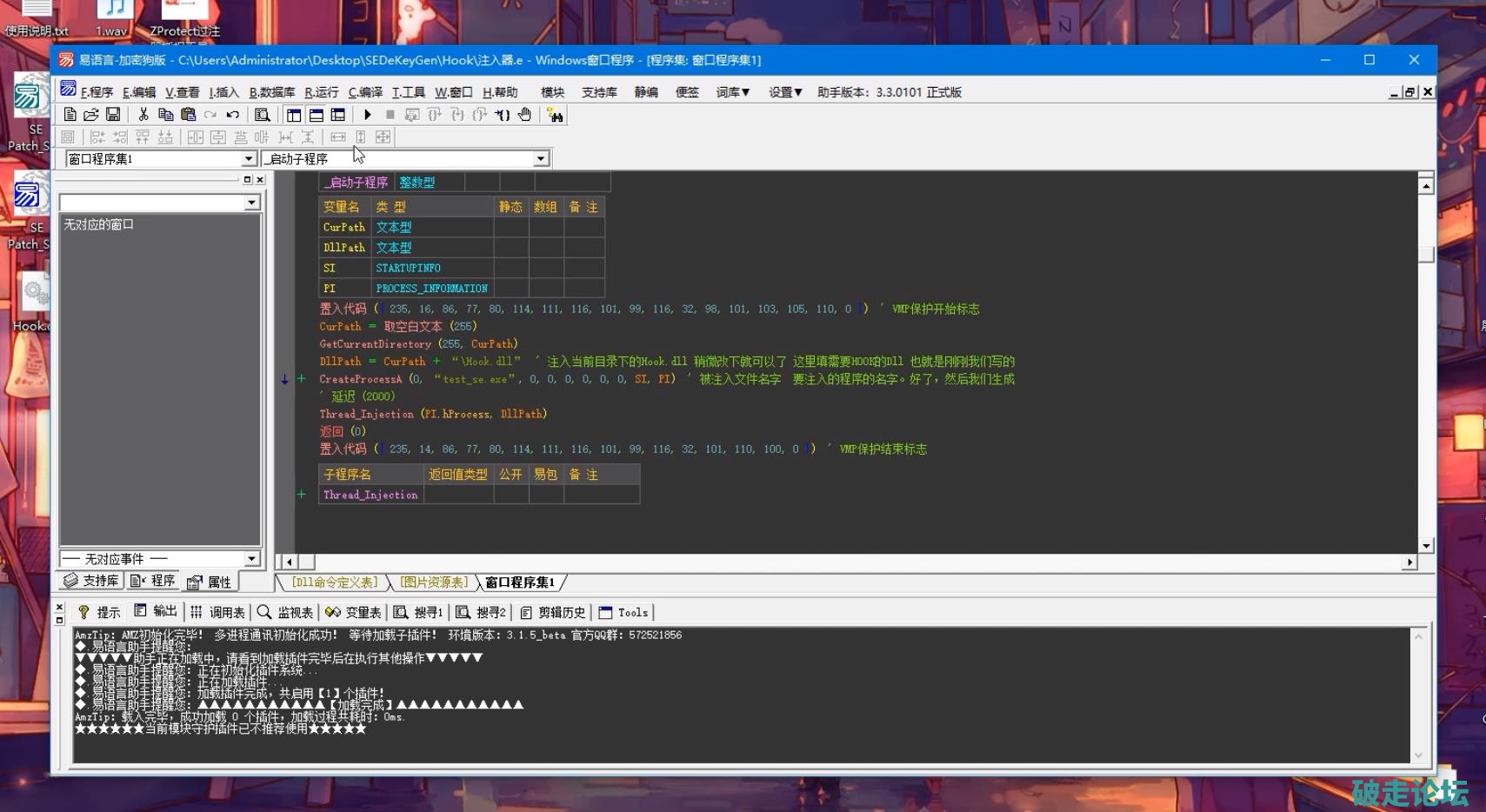Switch to the Dll命令定义表 tab

pos(335,582)
